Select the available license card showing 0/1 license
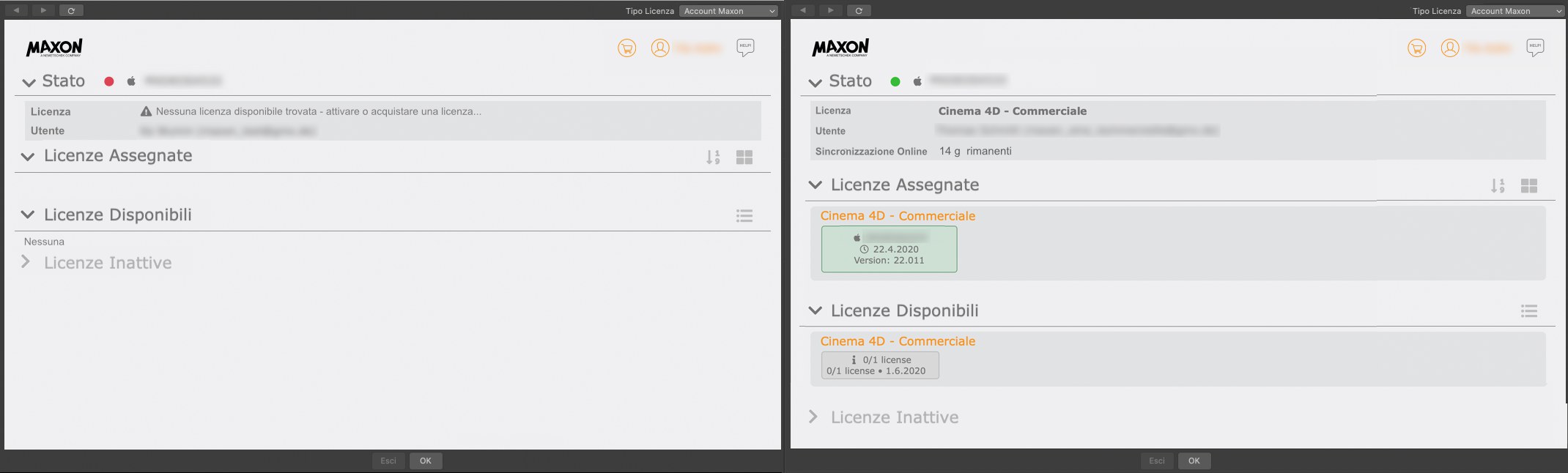This screenshot has height=473, width=1568. [x=880, y=365]
